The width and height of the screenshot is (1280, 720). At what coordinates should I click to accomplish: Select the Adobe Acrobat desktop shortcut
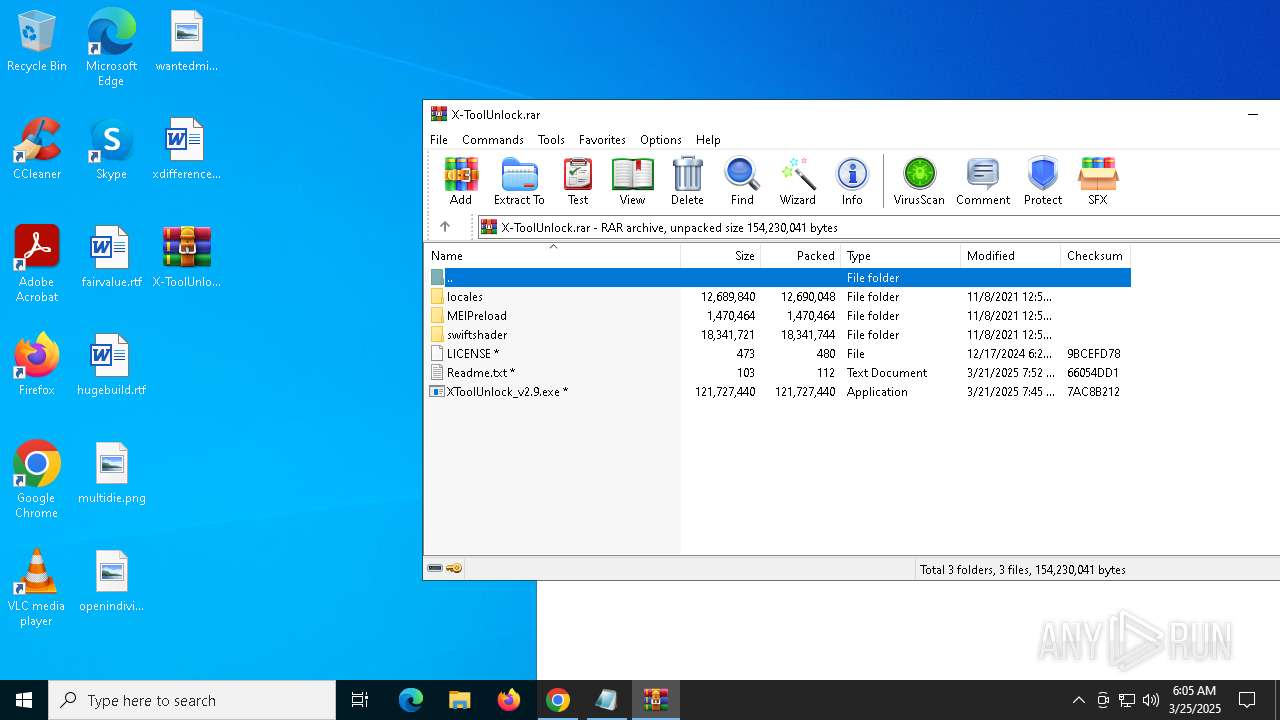pos(37,264)
